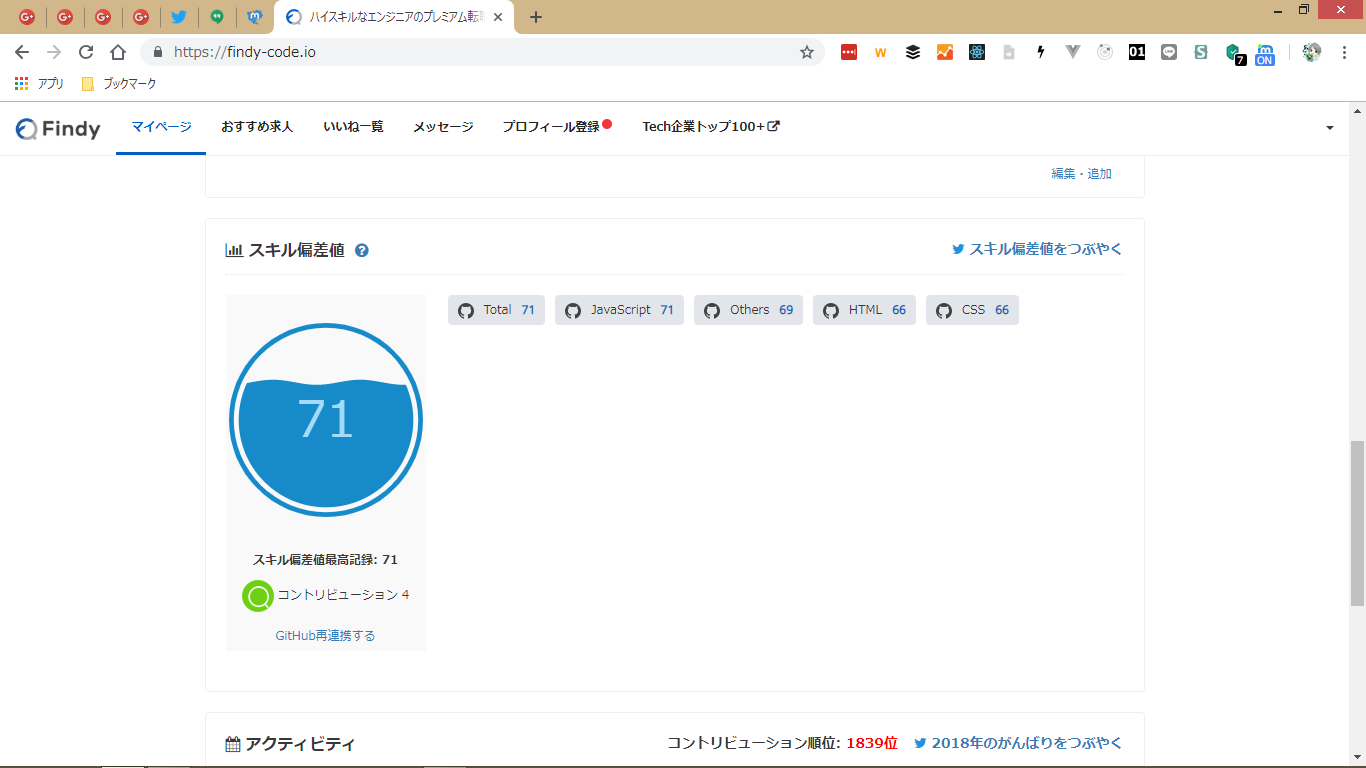Open the メッセージ menu item
Viewport: 1366px width, 768px height.
pyautogui.click(x=443, y=127)
